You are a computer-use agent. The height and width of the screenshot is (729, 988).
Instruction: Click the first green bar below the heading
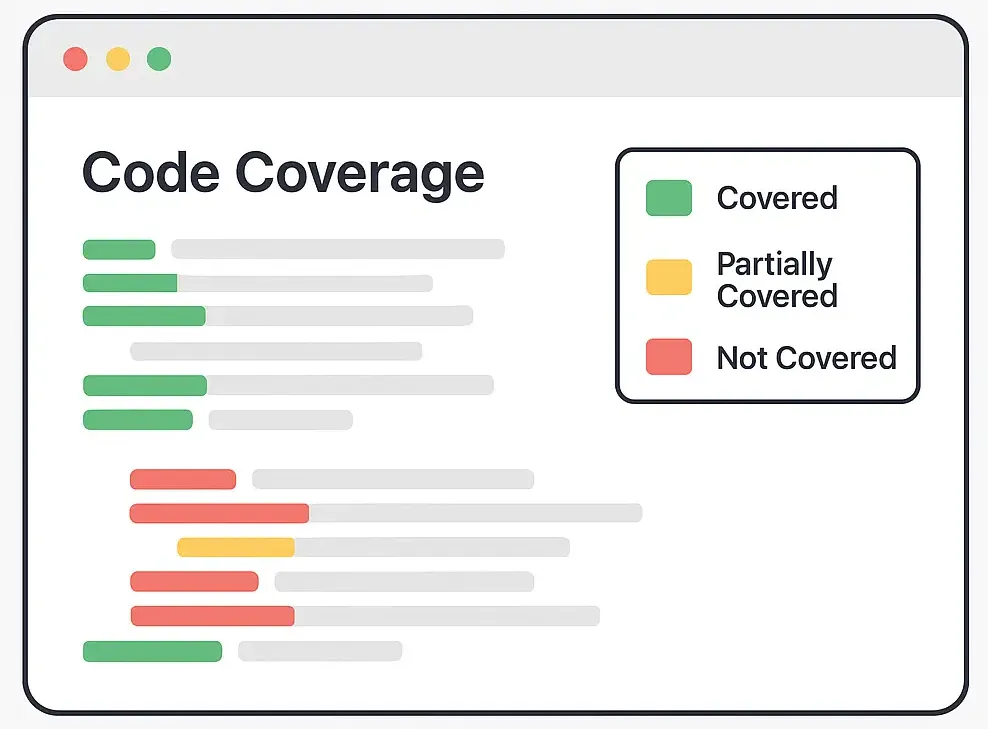119,249
